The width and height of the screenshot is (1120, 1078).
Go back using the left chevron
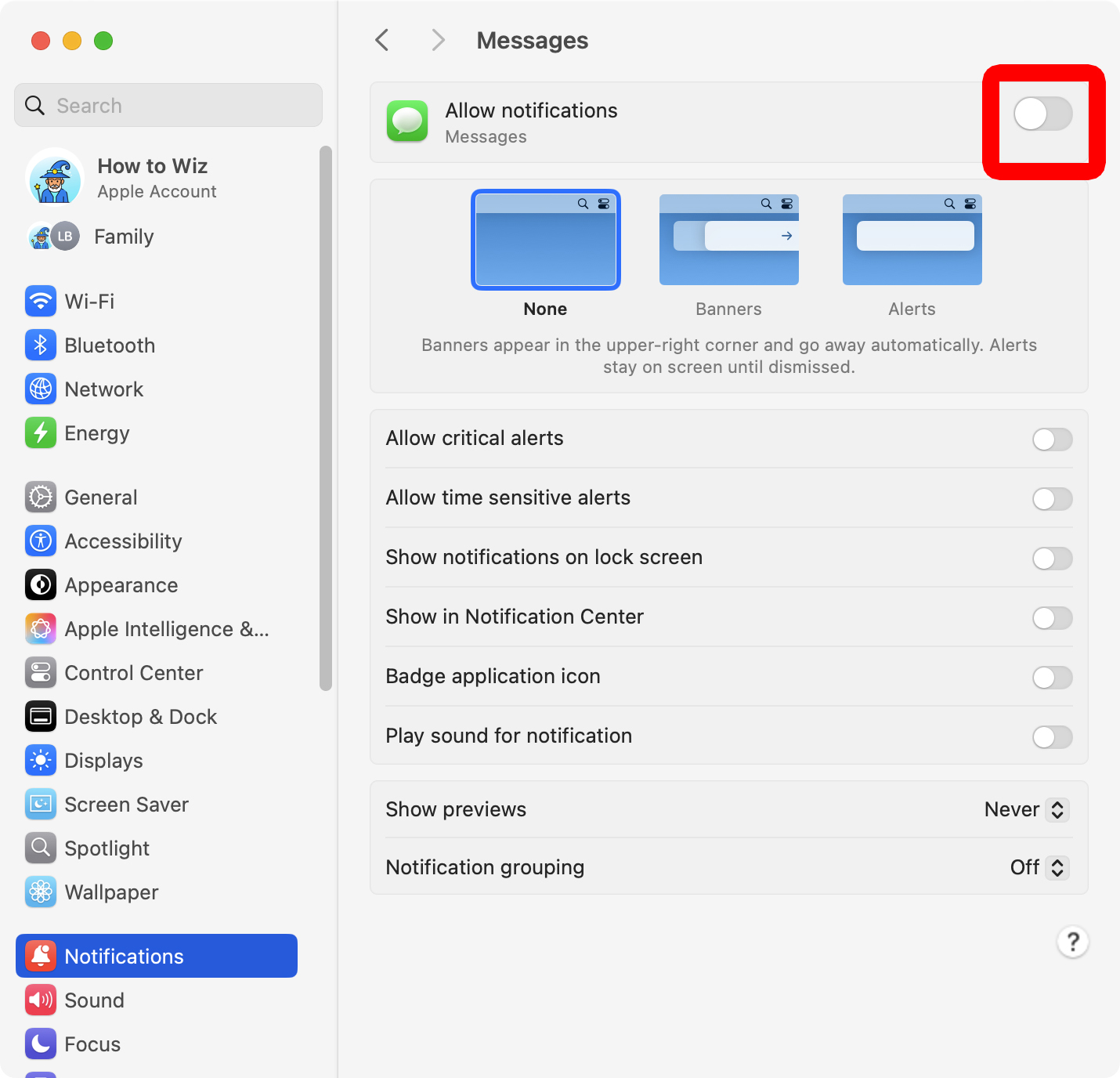click(381, 40)
